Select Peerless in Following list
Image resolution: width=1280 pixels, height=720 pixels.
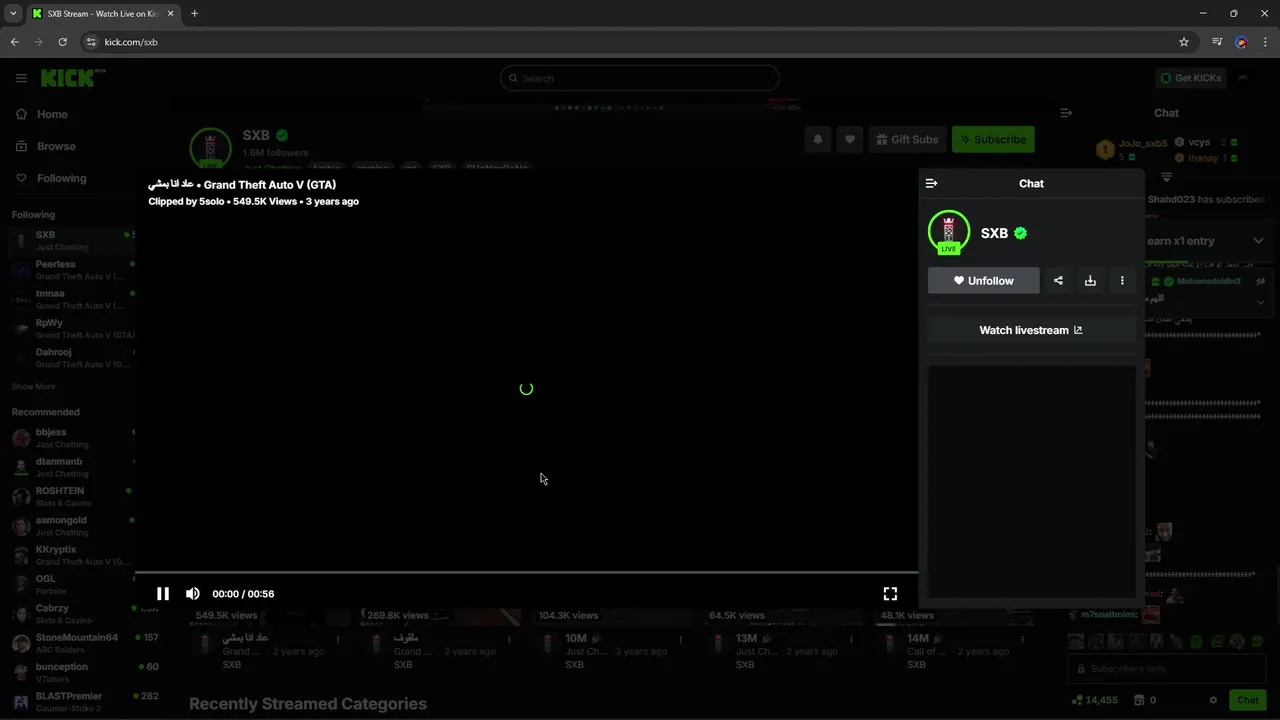coord(68,270)
